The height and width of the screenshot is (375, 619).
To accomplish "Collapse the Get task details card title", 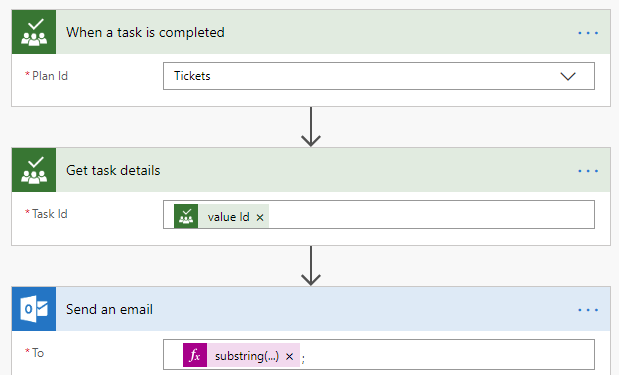I will 113,171.
